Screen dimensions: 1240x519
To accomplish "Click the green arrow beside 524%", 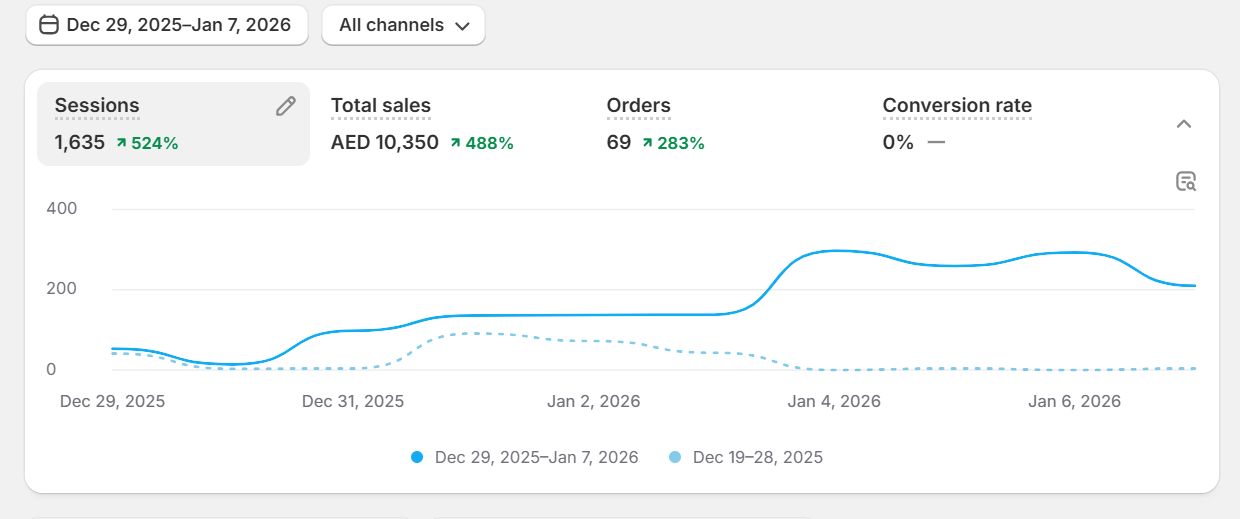I will (x=121, y=143).
